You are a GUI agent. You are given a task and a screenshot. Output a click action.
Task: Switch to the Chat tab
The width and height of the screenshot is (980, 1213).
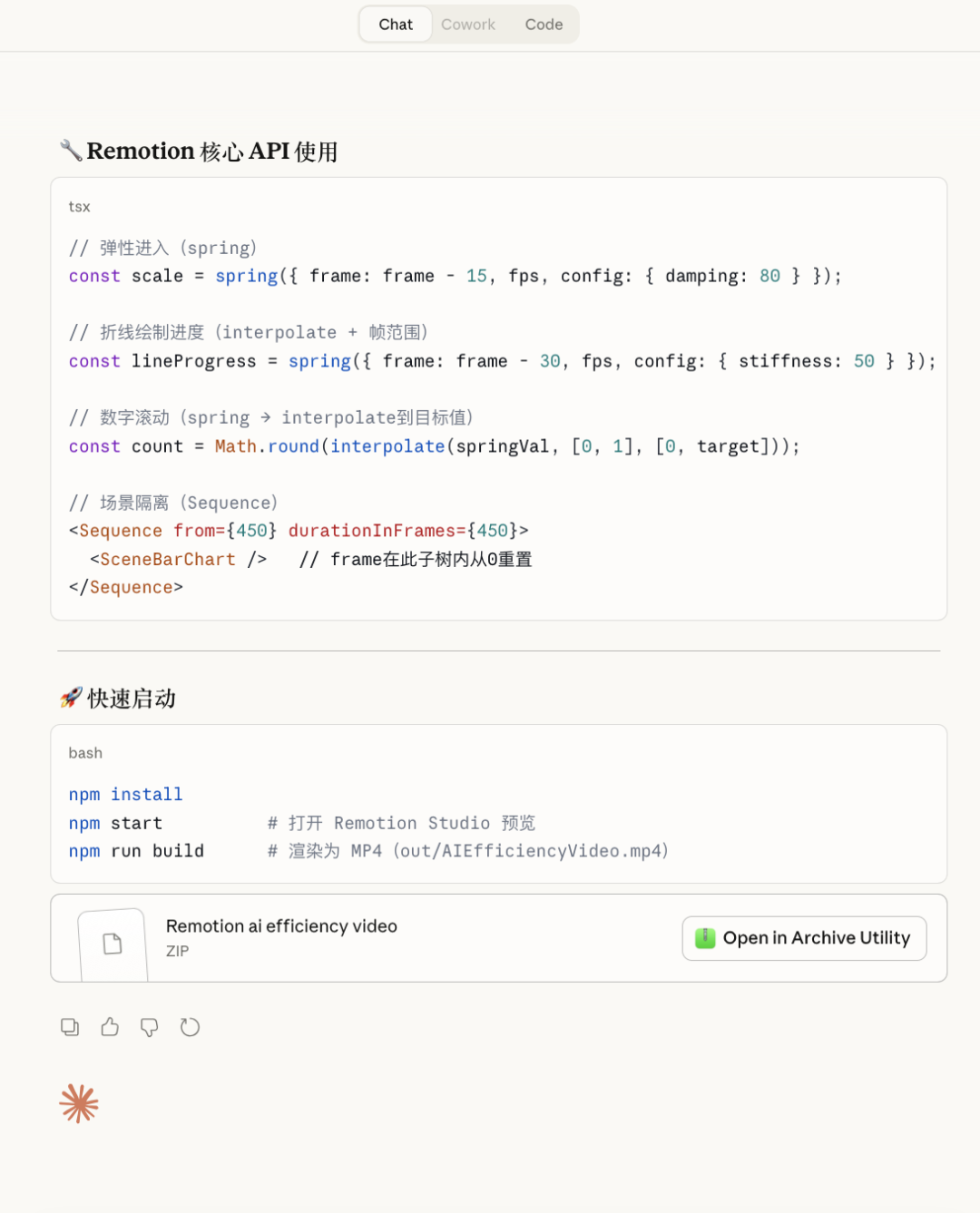point(396,24)
